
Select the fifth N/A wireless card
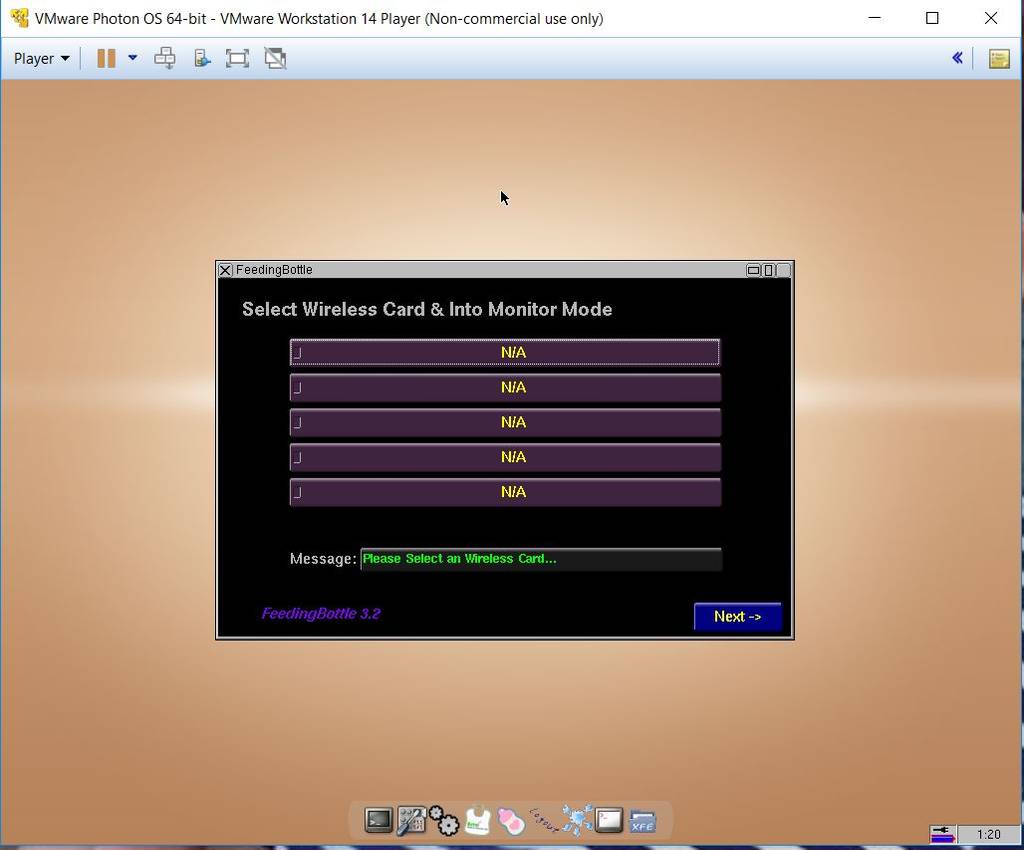(505, 492)
